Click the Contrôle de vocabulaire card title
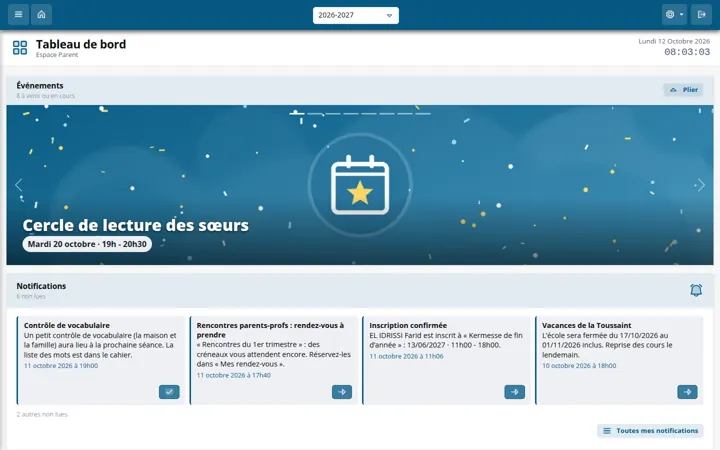This screenshot has width=720, height=450. (x=67, y=325)
